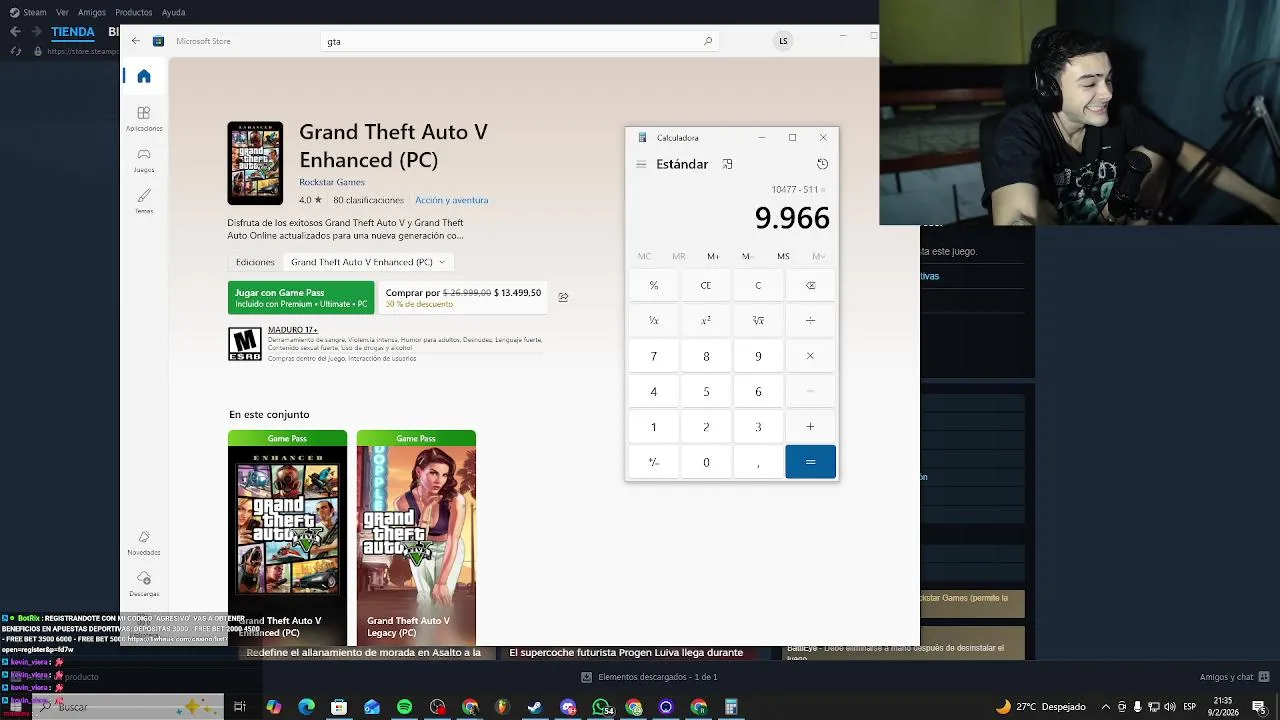Click the 80 clasificaciones rating text
This screenshot has width=1280, height=720.
pyautogui.click(x=368, y=200)
